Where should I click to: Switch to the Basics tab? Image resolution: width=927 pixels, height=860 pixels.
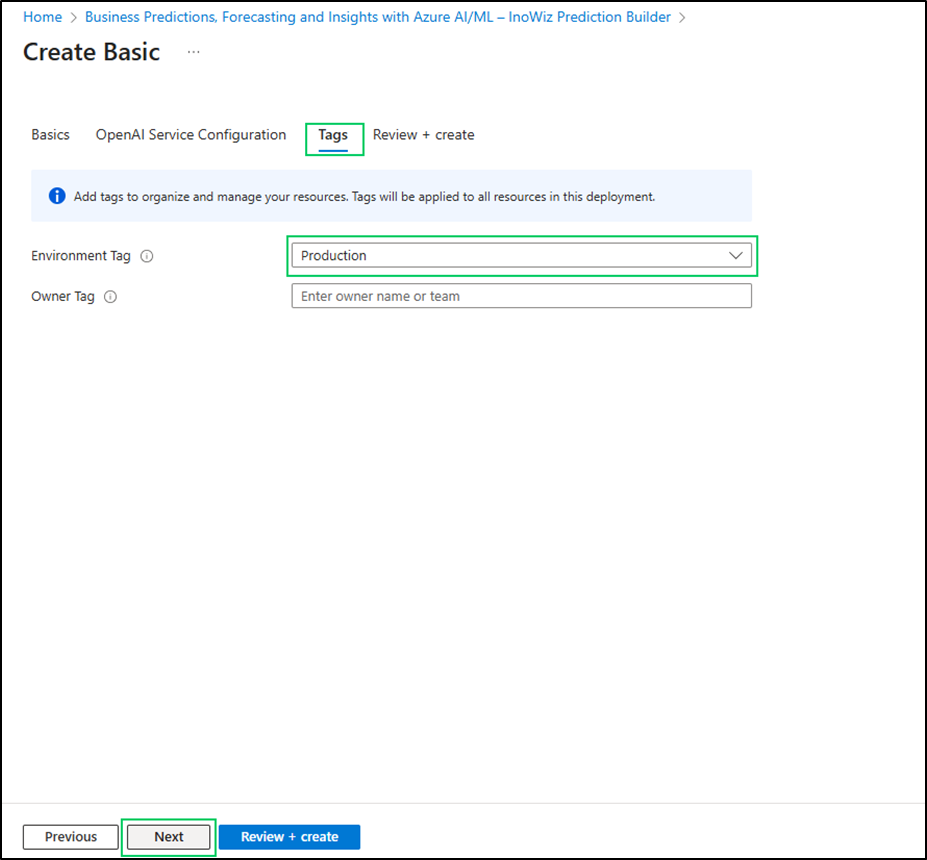coord(50,135)
